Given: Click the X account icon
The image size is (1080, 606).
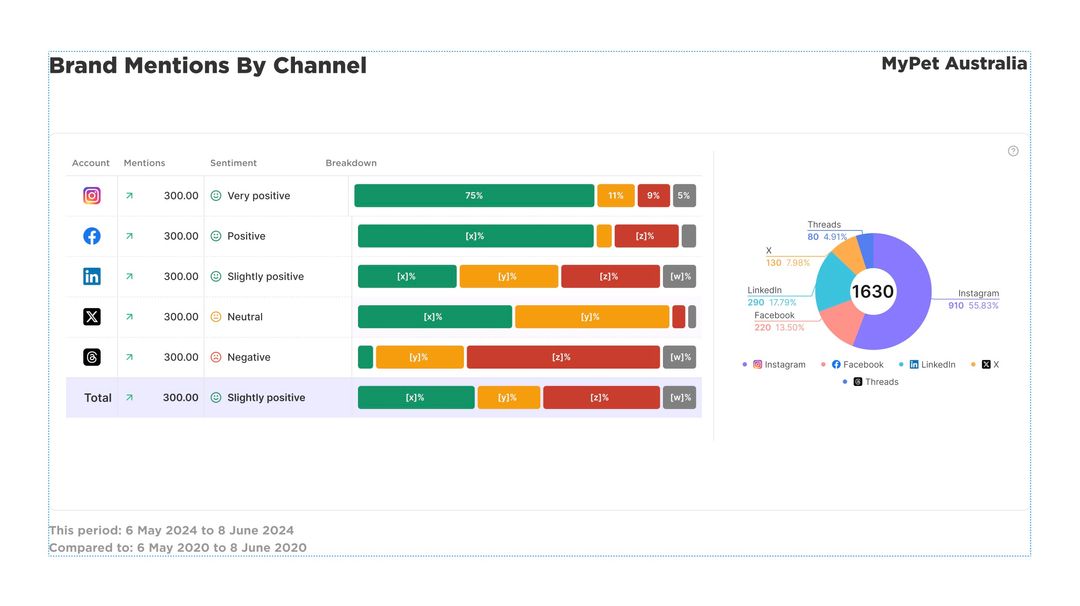Looking at the screenshot, I should click(91, 316).
